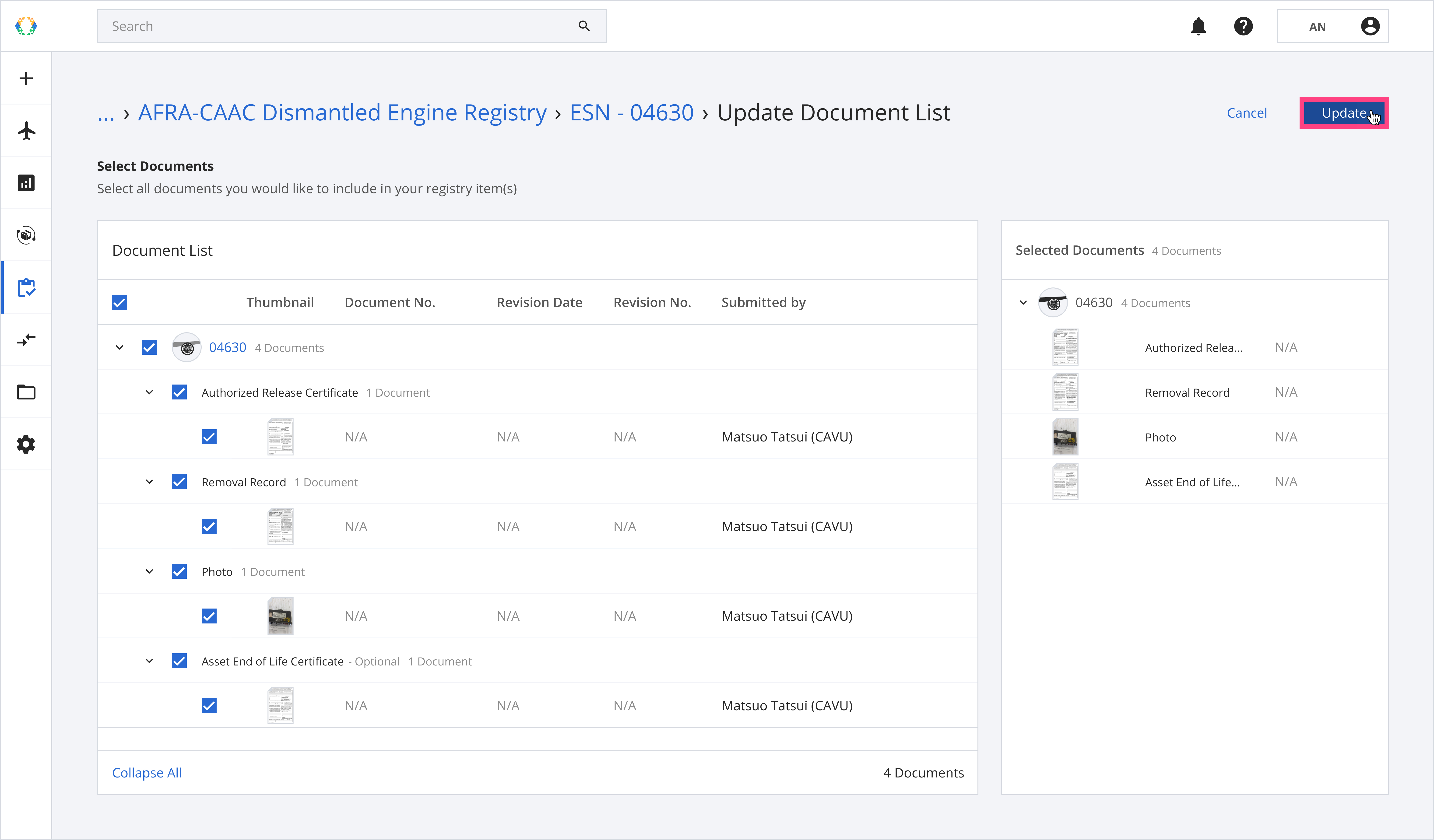Go to AFRA-CAAC Dismantled Engine Registry breadcrumb
1434x840 pixels.
pyautogui.click(x=342, y=113)
